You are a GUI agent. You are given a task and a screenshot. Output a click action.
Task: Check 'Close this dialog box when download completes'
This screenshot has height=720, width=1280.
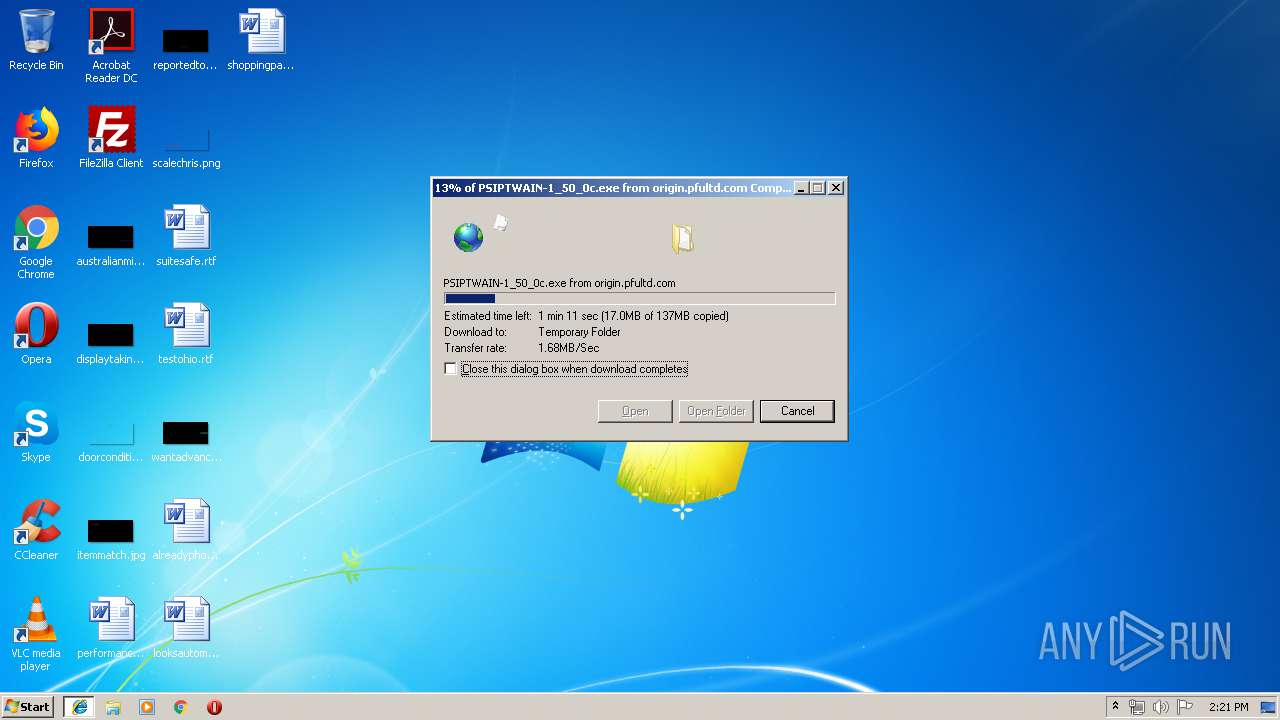click(451, 369)
